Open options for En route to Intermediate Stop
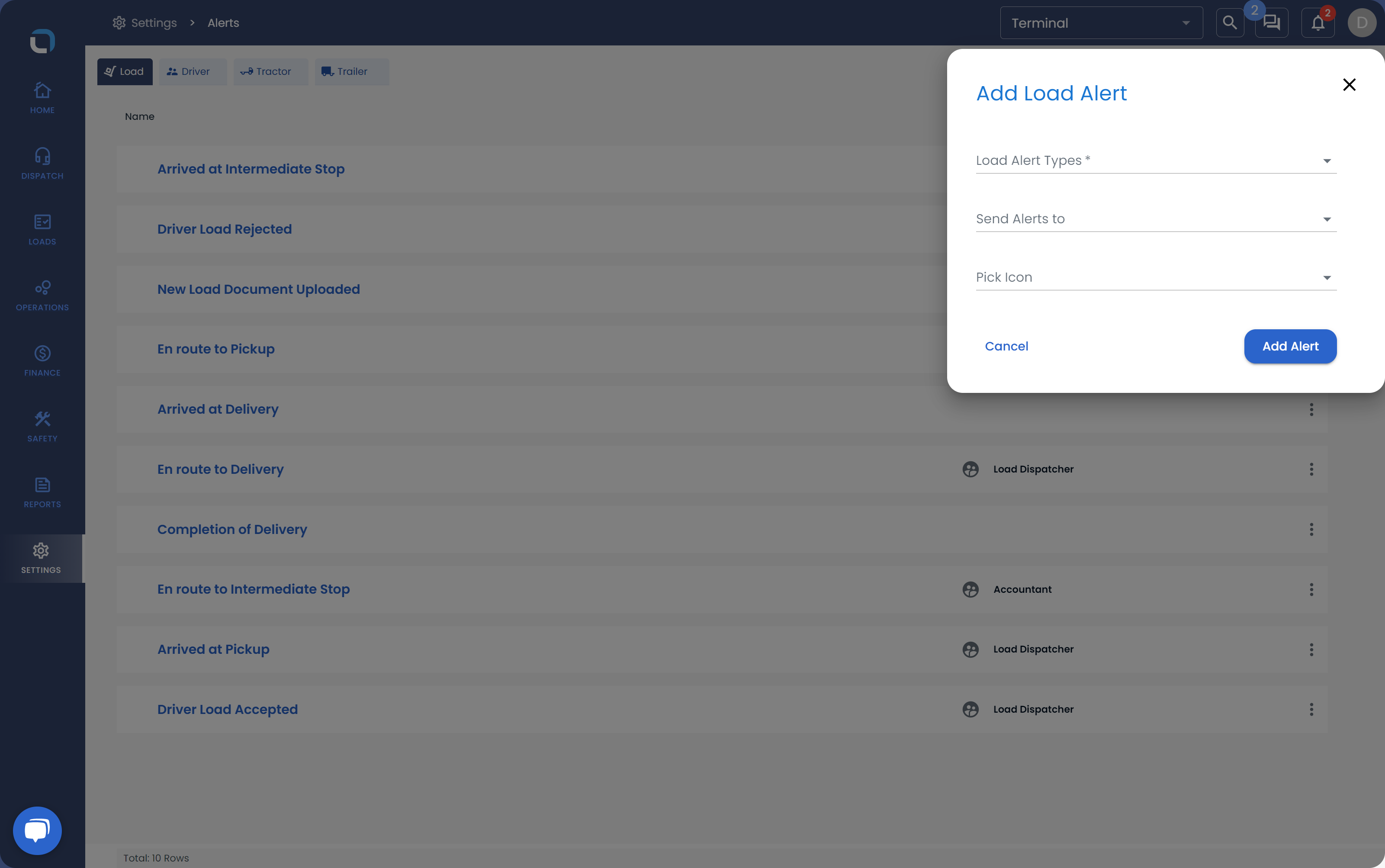 tap(1311, 590)
